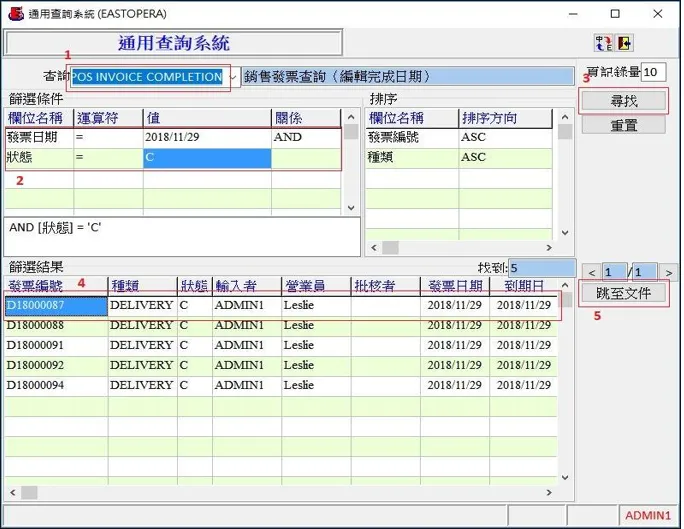Click the Chinese/English language switch icon
This screenshot has height=529, width=684.
coord(602,43)
